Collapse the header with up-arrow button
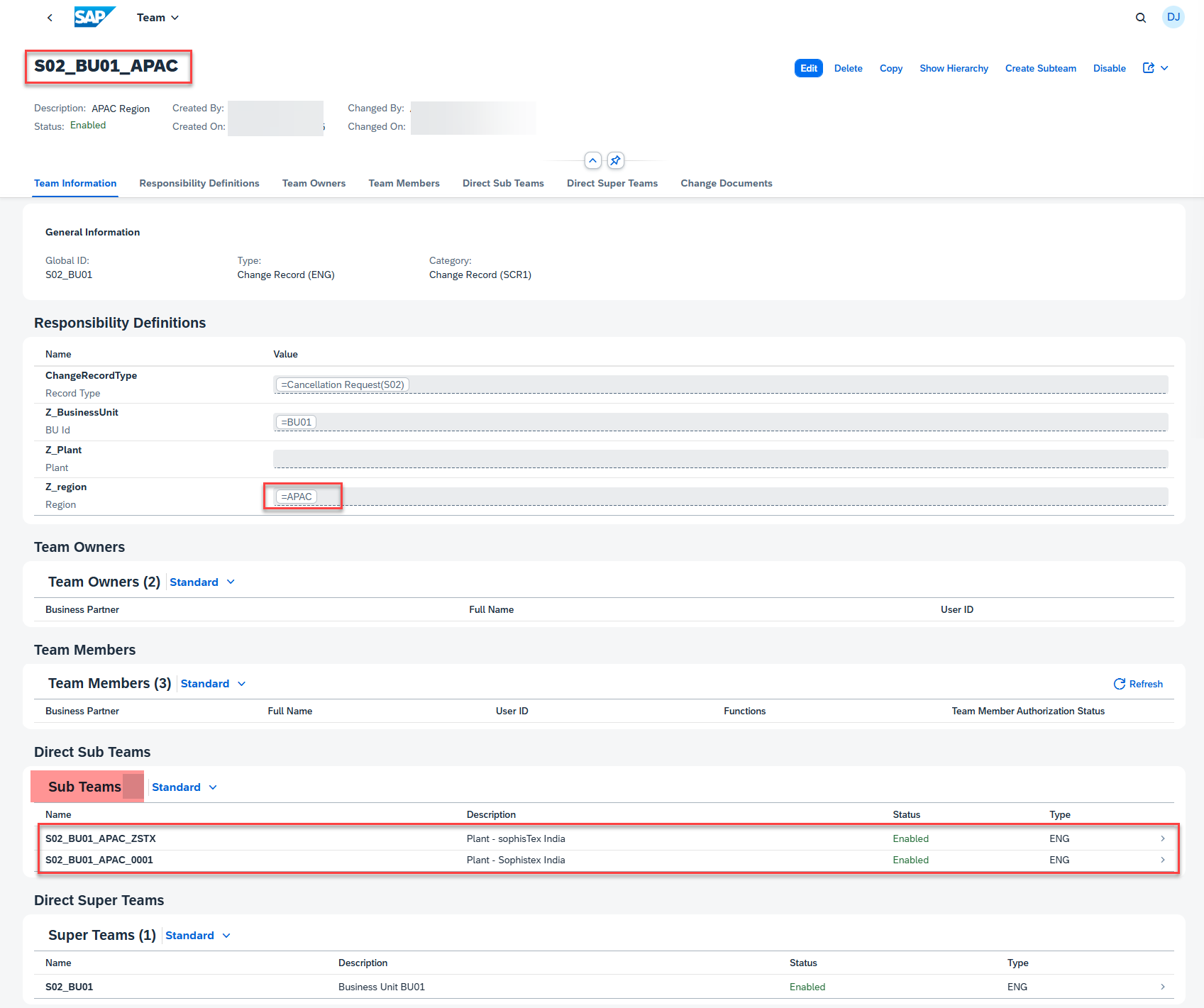The width and height of the screenshot is (1204, 1008). [592, 160]
